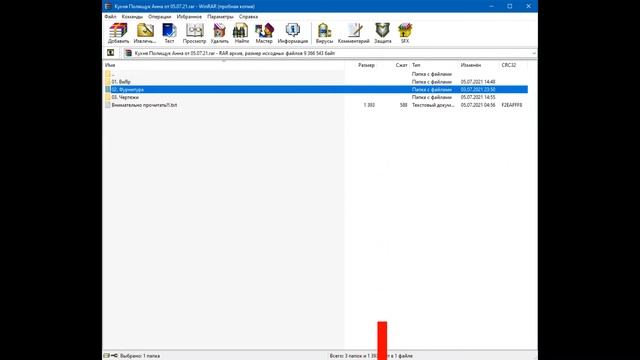Select the '..' parent folder row
Image resolution: width=640 pixels, height=360 pixels.
(316, 74)
